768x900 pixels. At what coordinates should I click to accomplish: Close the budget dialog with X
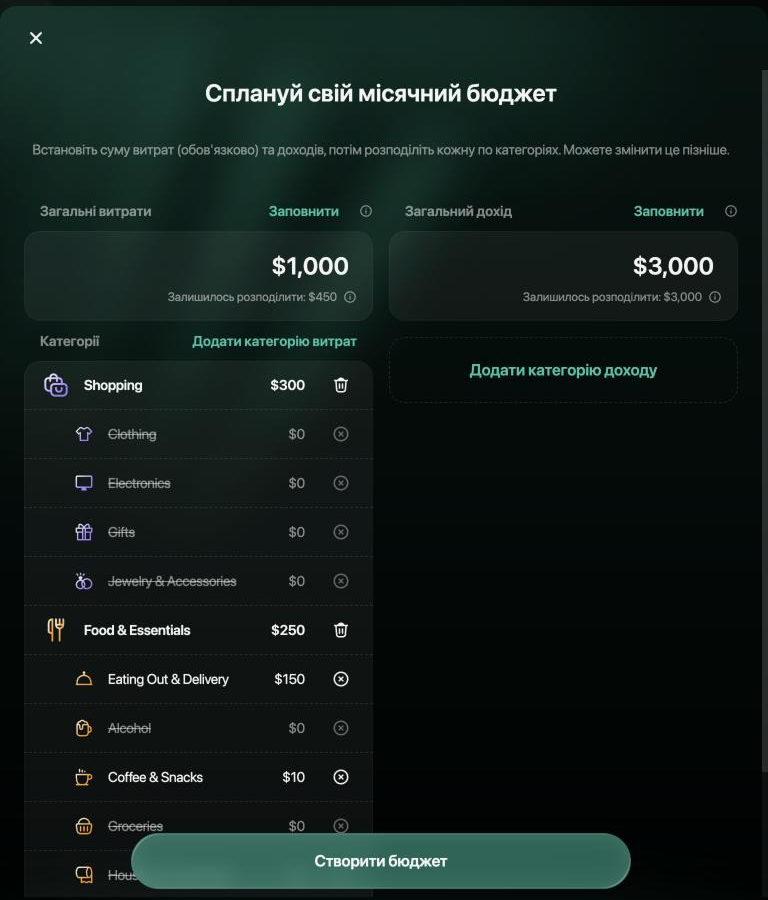click(x=36, y=38)
